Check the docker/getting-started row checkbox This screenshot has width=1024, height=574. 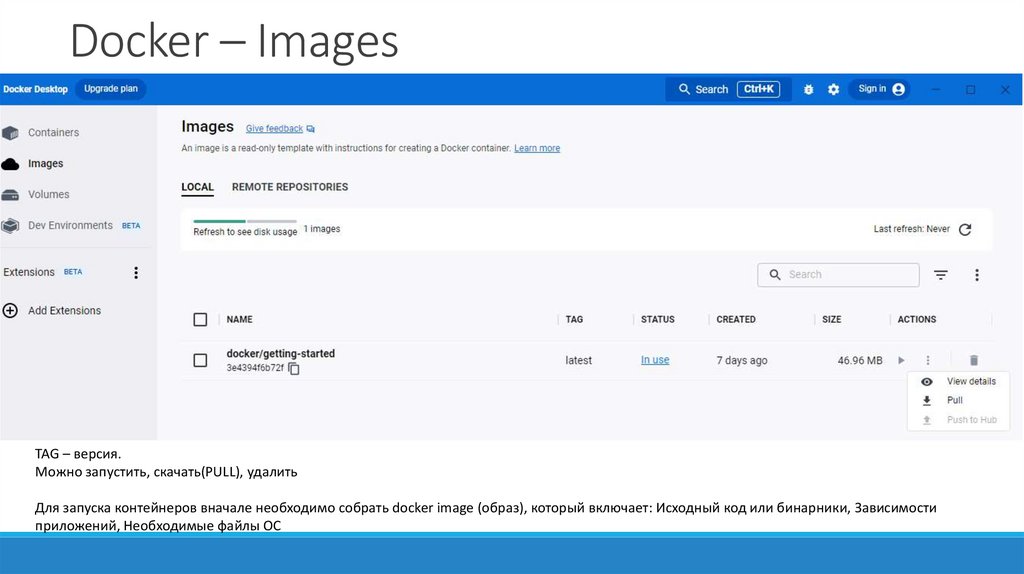click(x=200, y=360)
